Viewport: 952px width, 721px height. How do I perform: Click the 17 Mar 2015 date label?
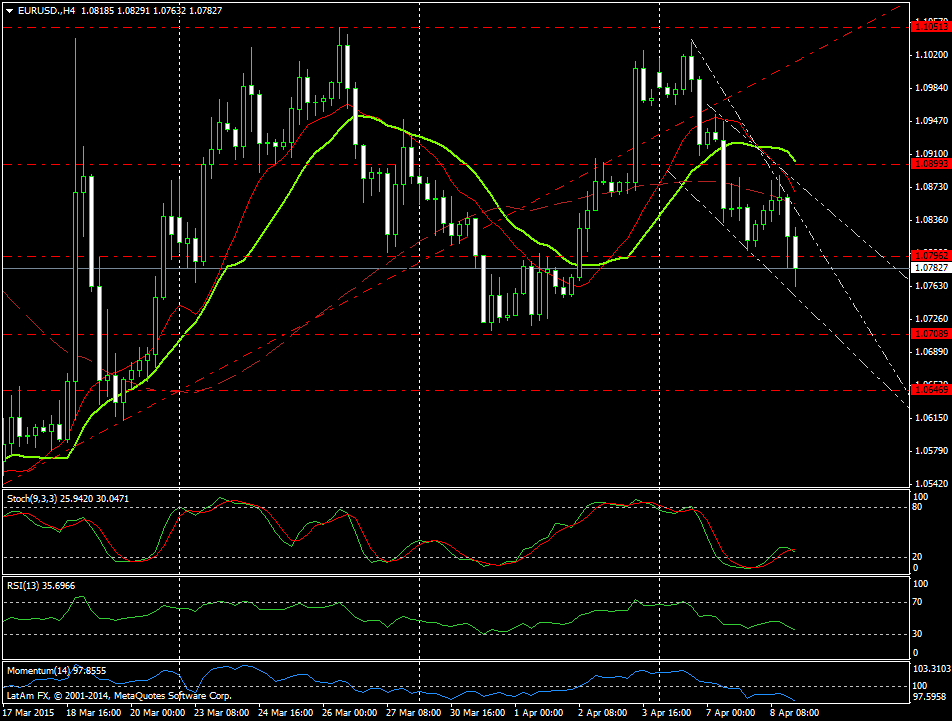point(30,713)
